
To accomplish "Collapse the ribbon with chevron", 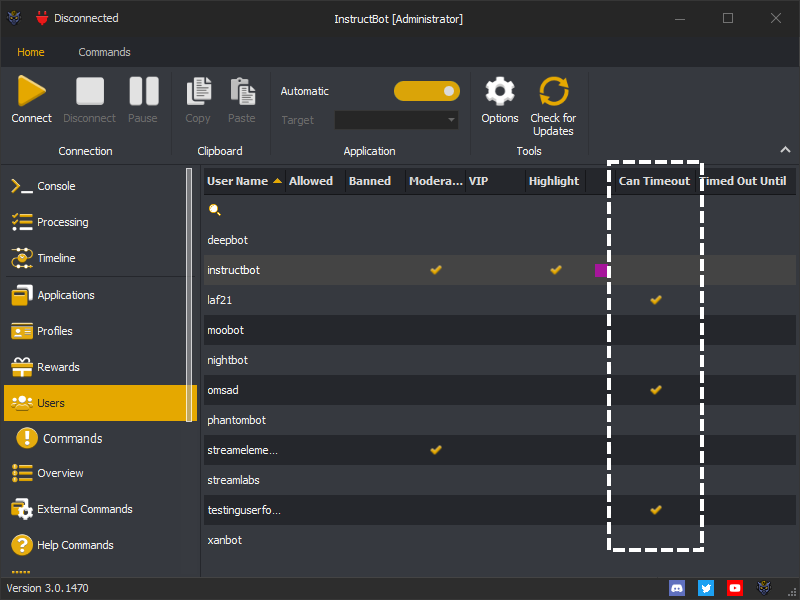I will pos(785,150).
